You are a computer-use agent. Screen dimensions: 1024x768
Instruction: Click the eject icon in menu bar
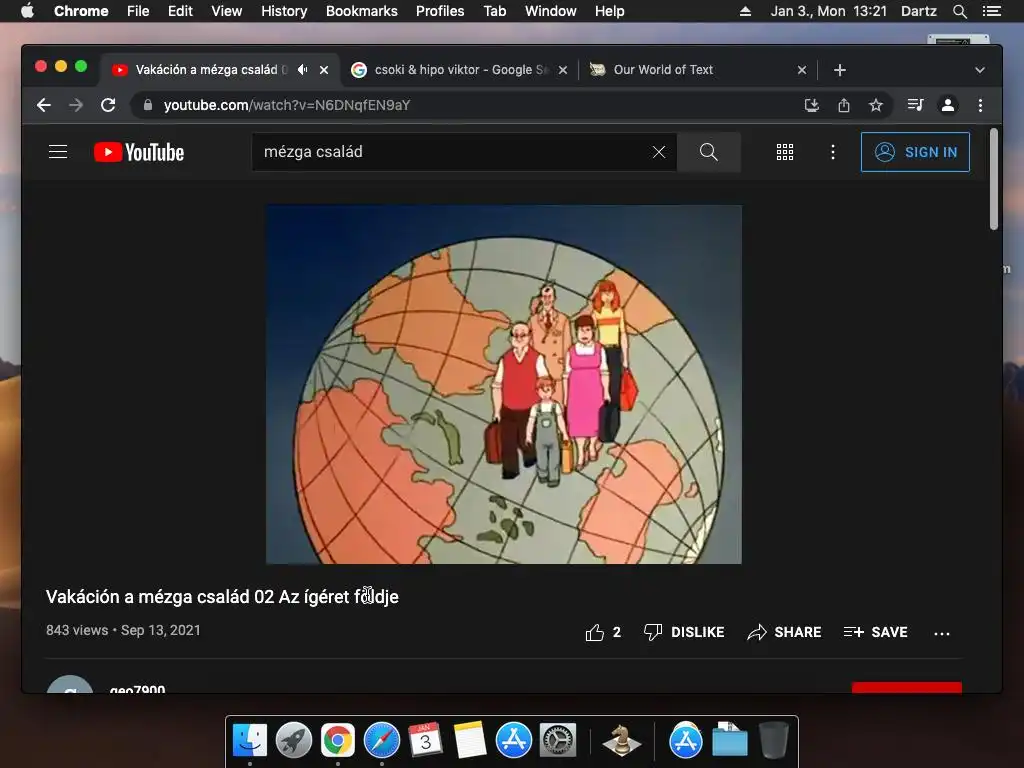click(x=745, y=11)
